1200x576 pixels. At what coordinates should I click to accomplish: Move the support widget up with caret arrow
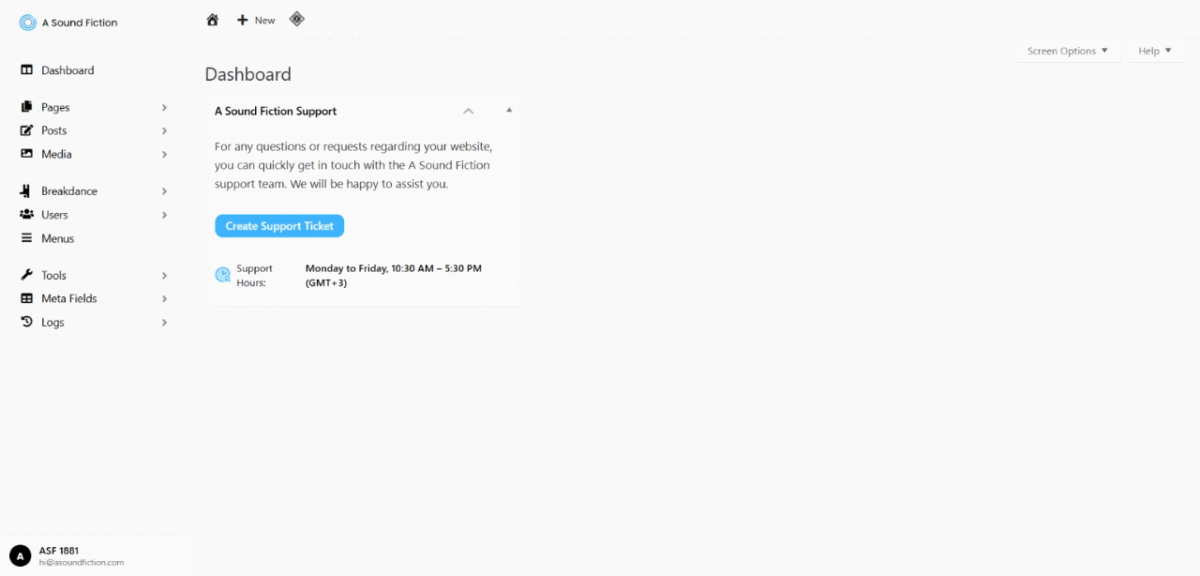click(468, 111)
